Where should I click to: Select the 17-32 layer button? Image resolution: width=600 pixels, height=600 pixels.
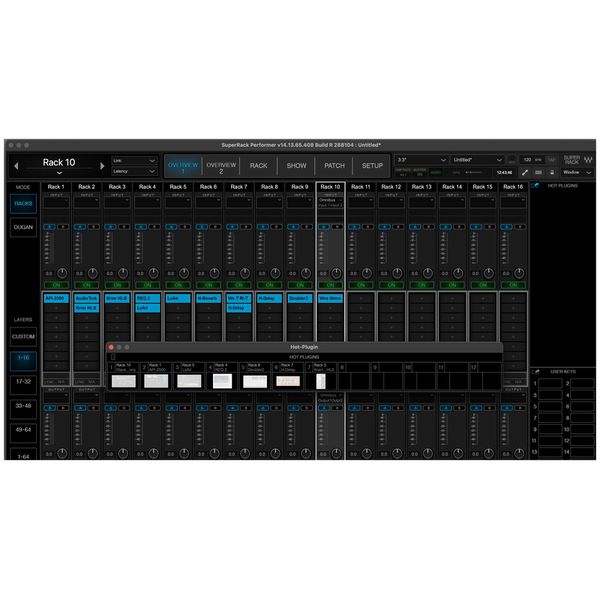click(23, 385)
